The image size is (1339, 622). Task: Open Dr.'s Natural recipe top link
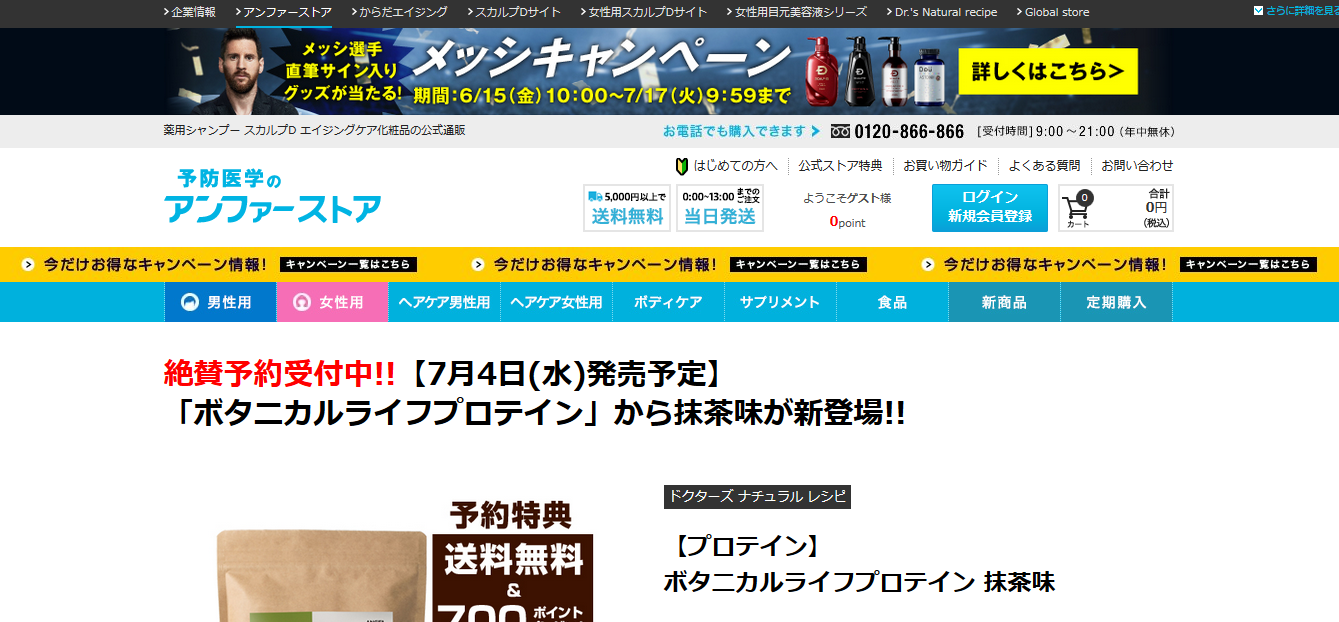[x=942, y=12]
